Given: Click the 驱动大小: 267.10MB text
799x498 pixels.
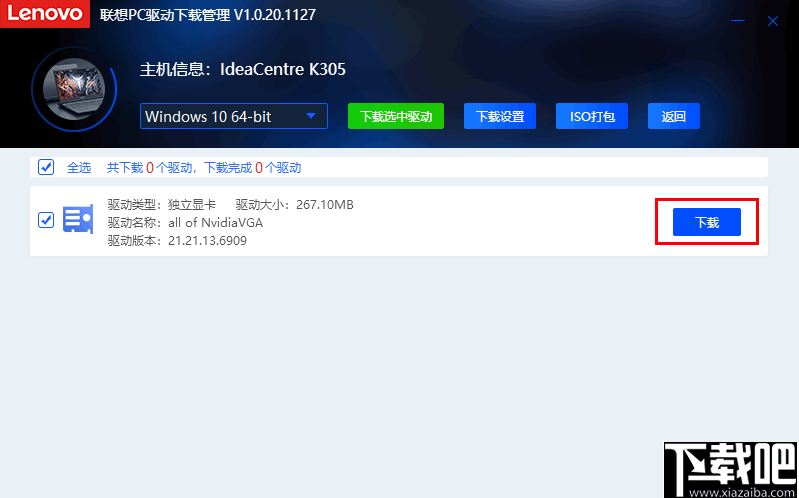Looking at the screenshot, I should (x=295, y=205).
